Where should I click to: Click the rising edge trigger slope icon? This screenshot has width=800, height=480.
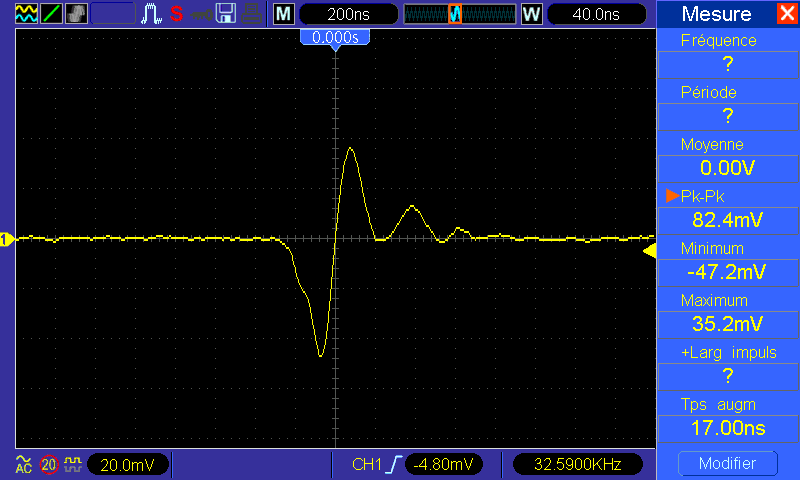coord(392,464)
